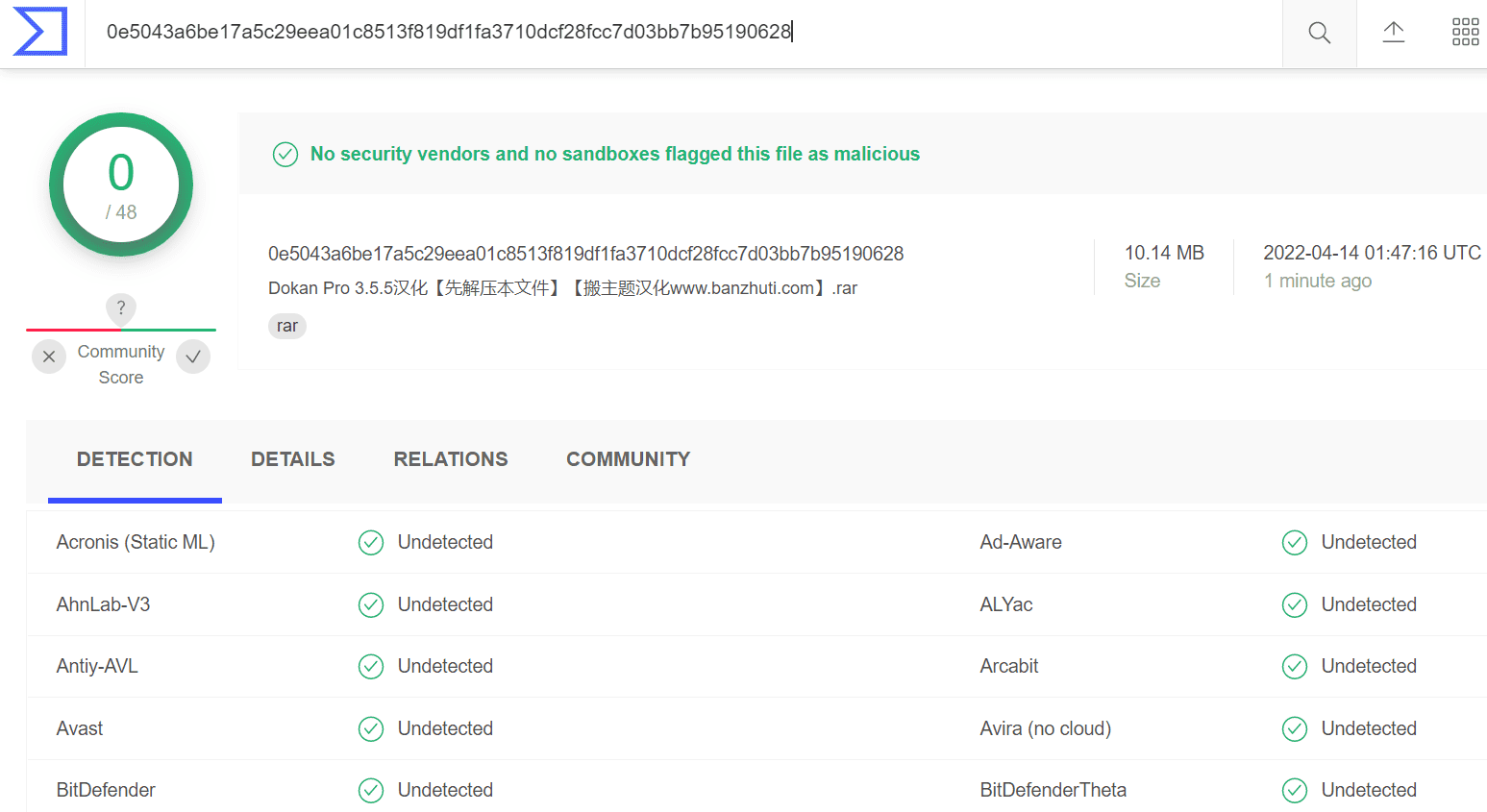
Task: Click the no vendors flagged banner text
Action: coord(615,154)
